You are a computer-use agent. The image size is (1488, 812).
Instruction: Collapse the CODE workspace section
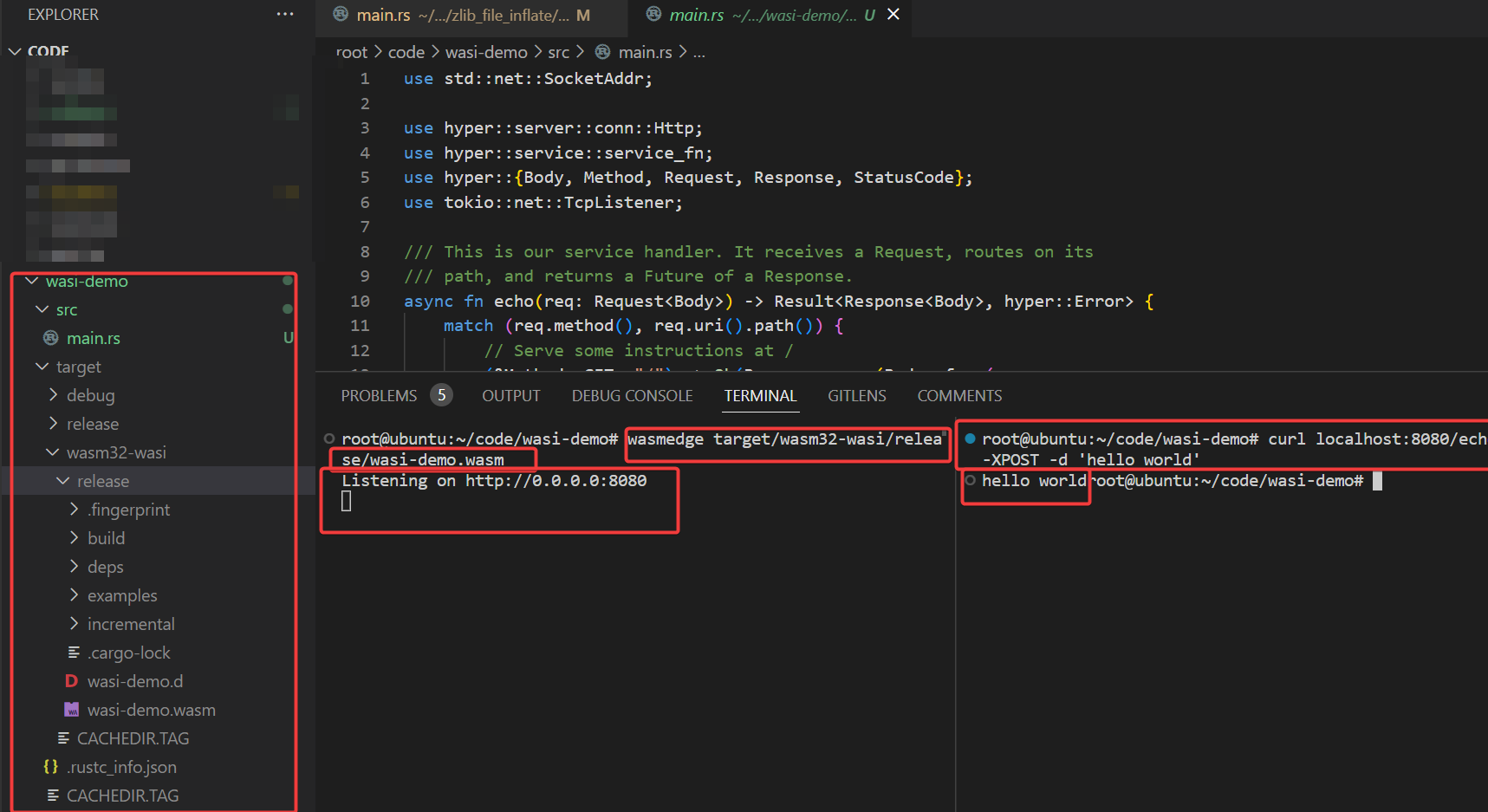pyautogui.click(x=15, y=51)
